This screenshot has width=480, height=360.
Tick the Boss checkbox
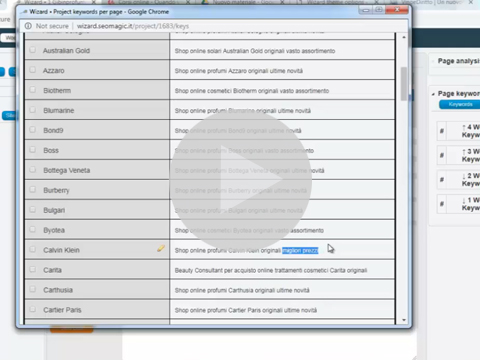(33, 150)
